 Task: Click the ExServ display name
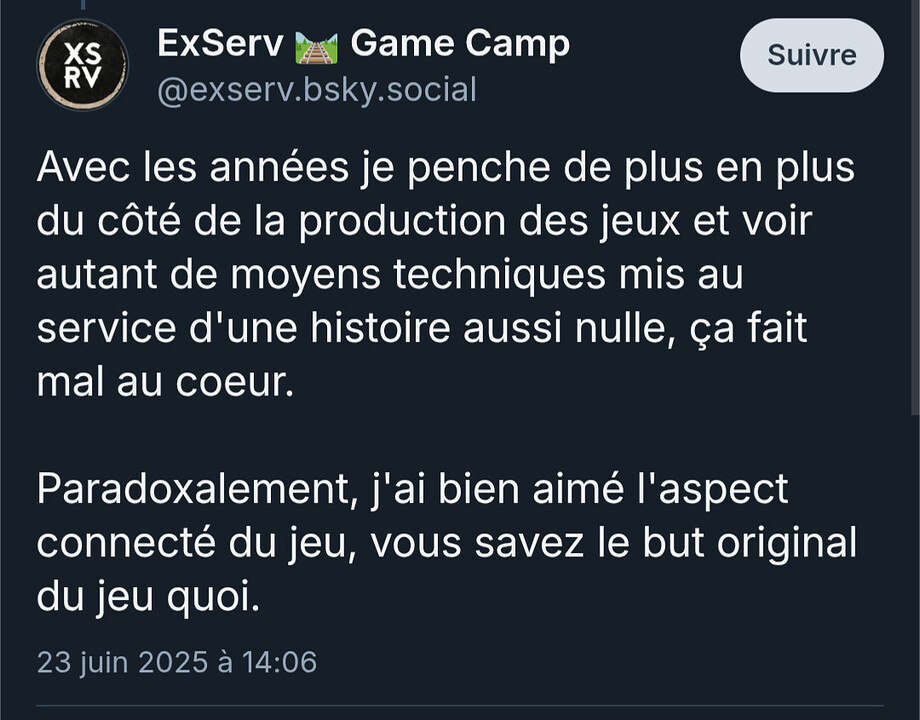point(220,44)
